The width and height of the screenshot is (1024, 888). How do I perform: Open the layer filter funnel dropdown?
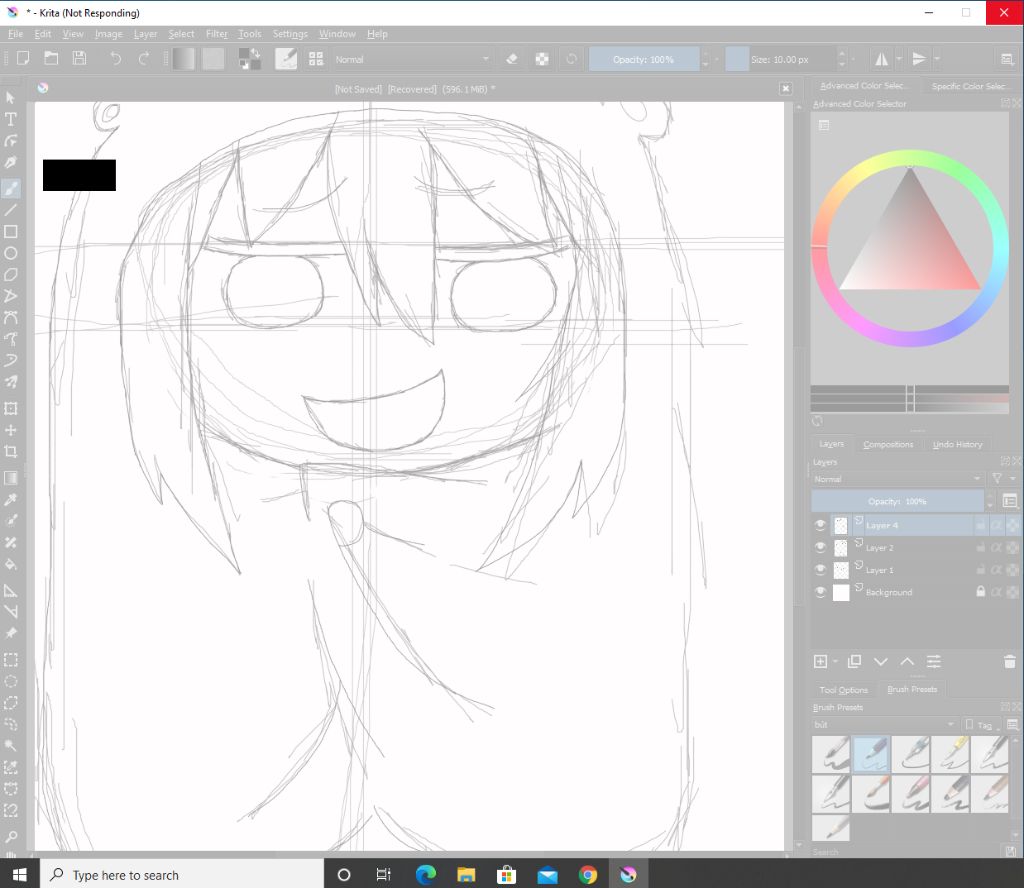point(1002,479)
